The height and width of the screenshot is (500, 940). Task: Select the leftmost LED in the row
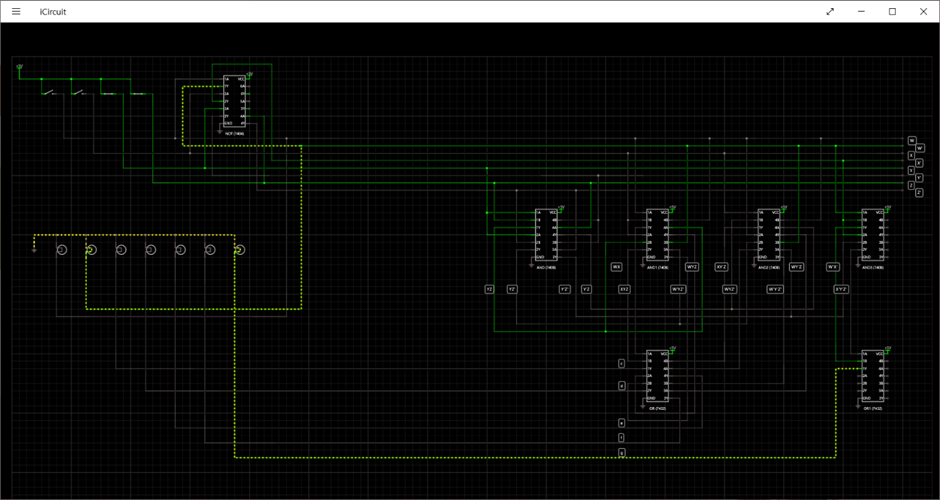click(x=62, y=249)
